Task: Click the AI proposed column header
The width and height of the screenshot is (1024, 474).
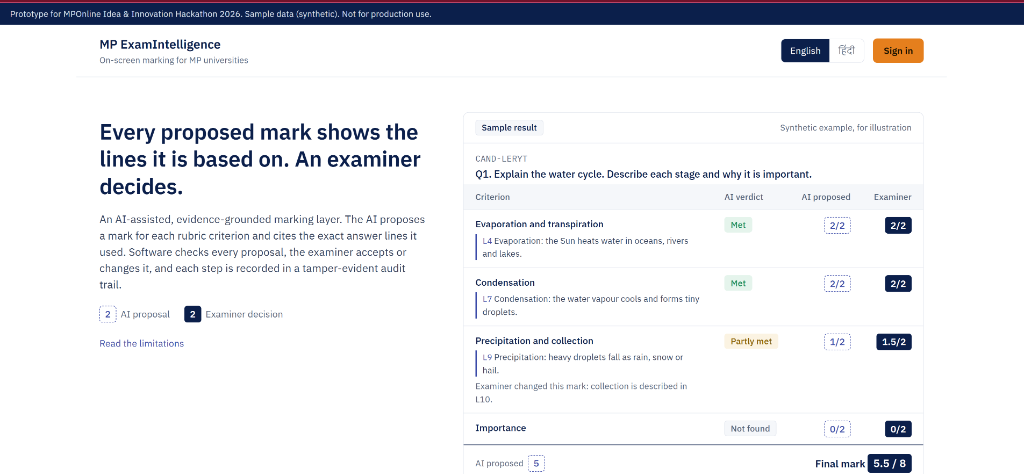Action: (x=826, y=197)
